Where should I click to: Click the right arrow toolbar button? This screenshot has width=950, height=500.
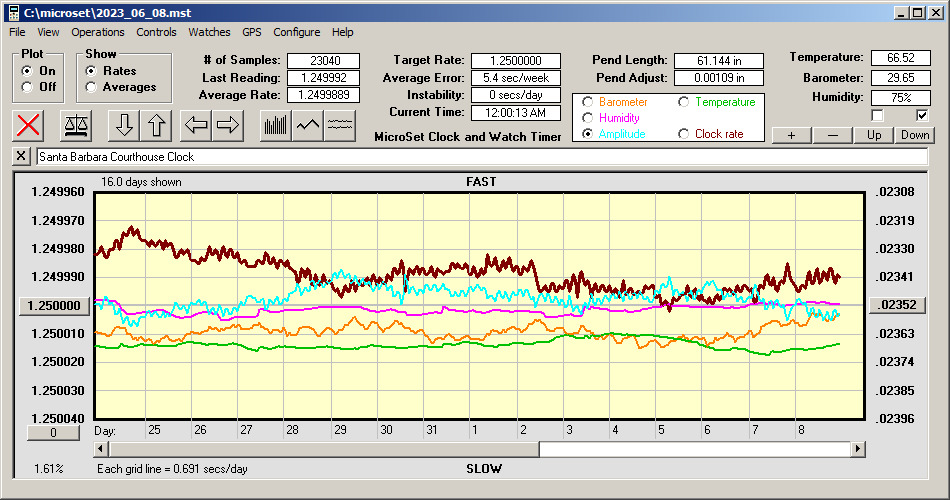(x=228, y=125)
